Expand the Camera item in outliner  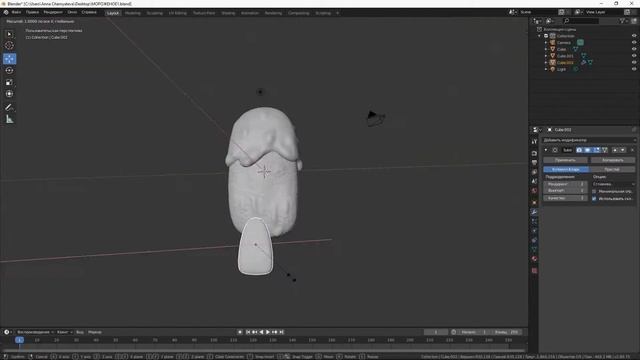click(x=546, y=42)
